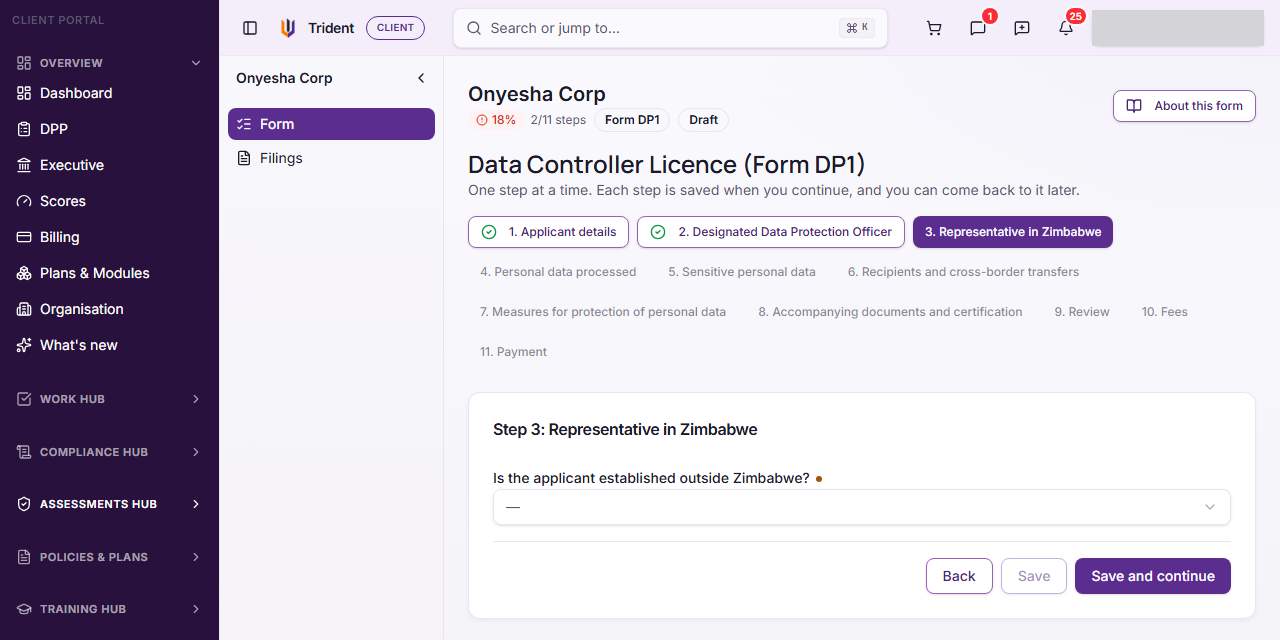1280x640 pixels.
Task: Click the Assessments Hub shield icon
Action: point(24,504)
